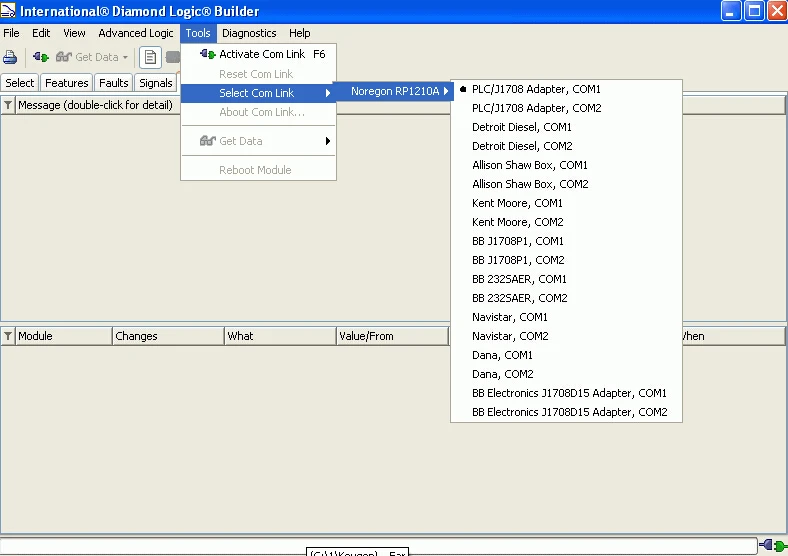This screenshot has height=556, width=788.
Task: Select Navistar, COM2
Action: [x=566, y=336]
